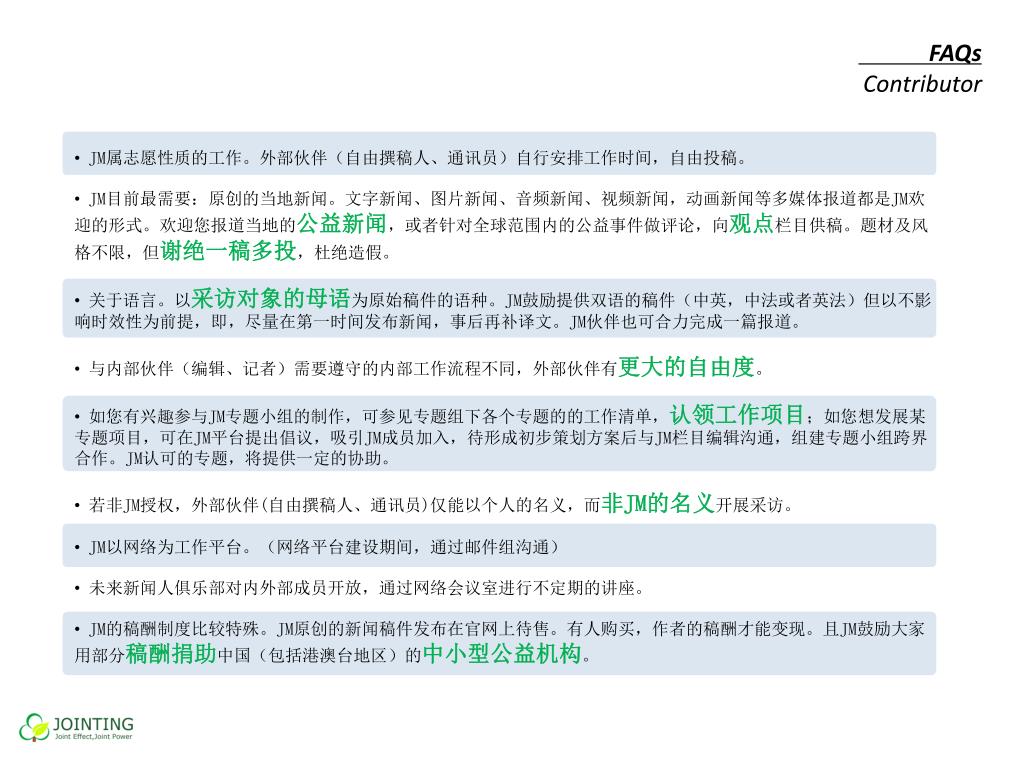The width and height of the screenshot is (1024, 768).
Task: Click the line starting 如您有兴趣参与JM专题小组
Action: click(500, 415)
